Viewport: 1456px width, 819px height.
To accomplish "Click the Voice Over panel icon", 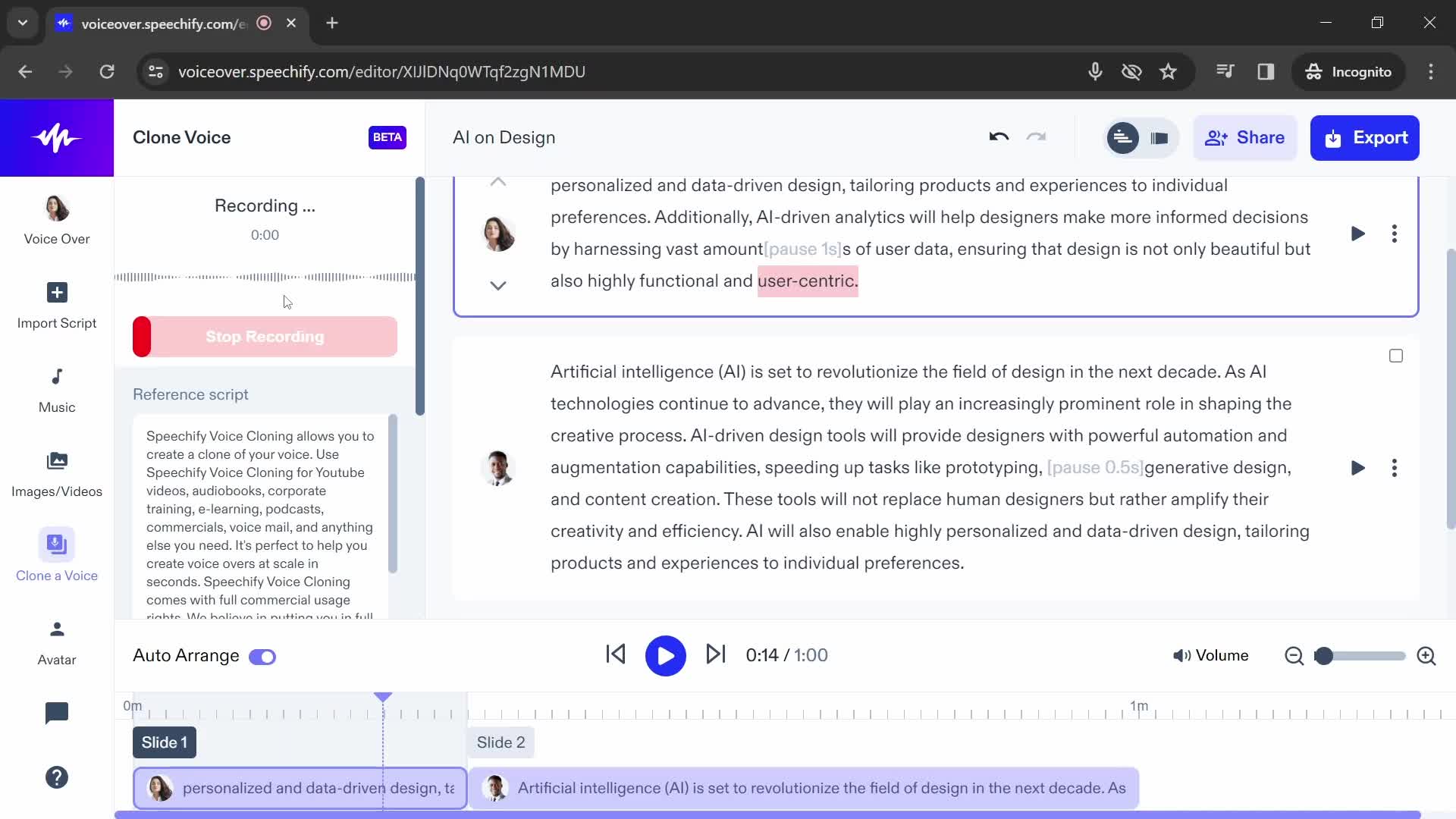I will click(x=56, y=208).
